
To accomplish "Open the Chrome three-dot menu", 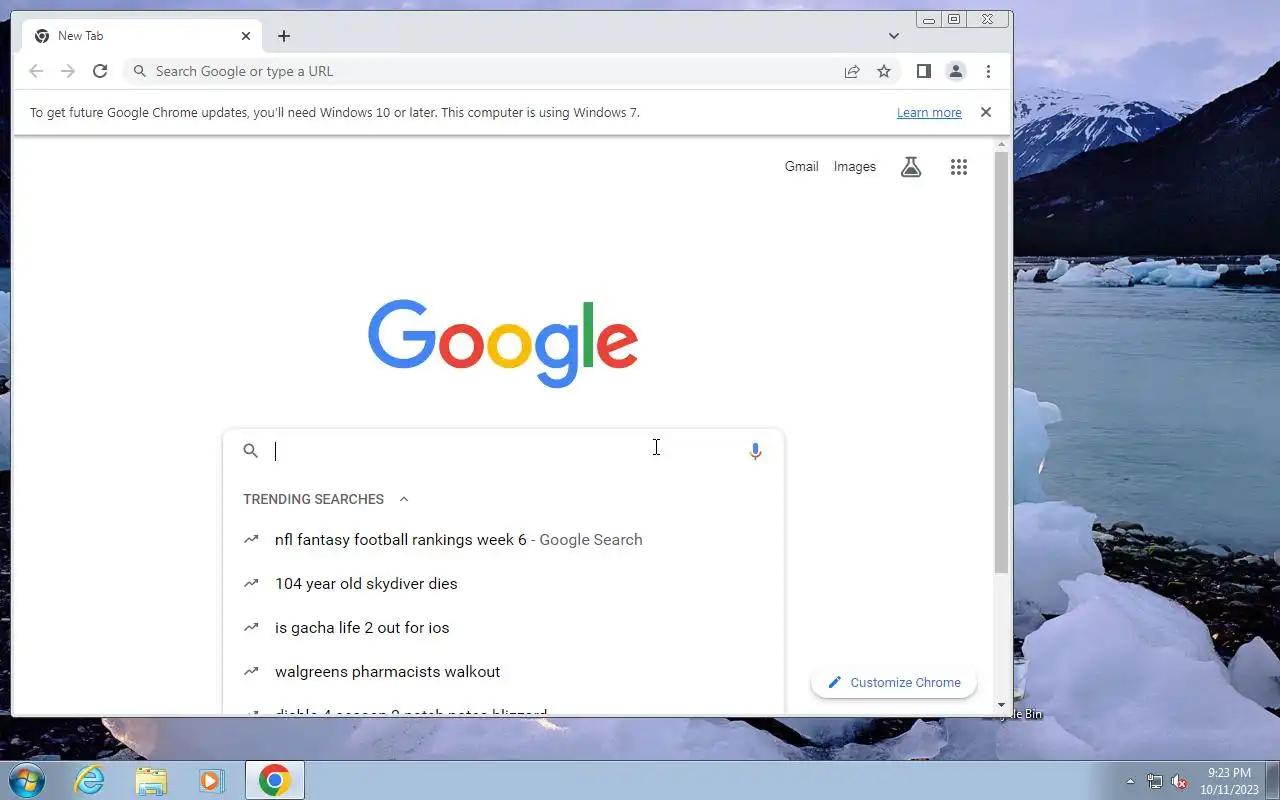I will [988, 71].
